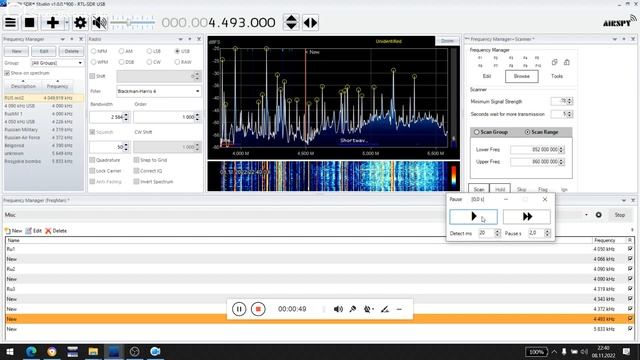Open the Tools tab in Scanner panel

pos(557,76)
